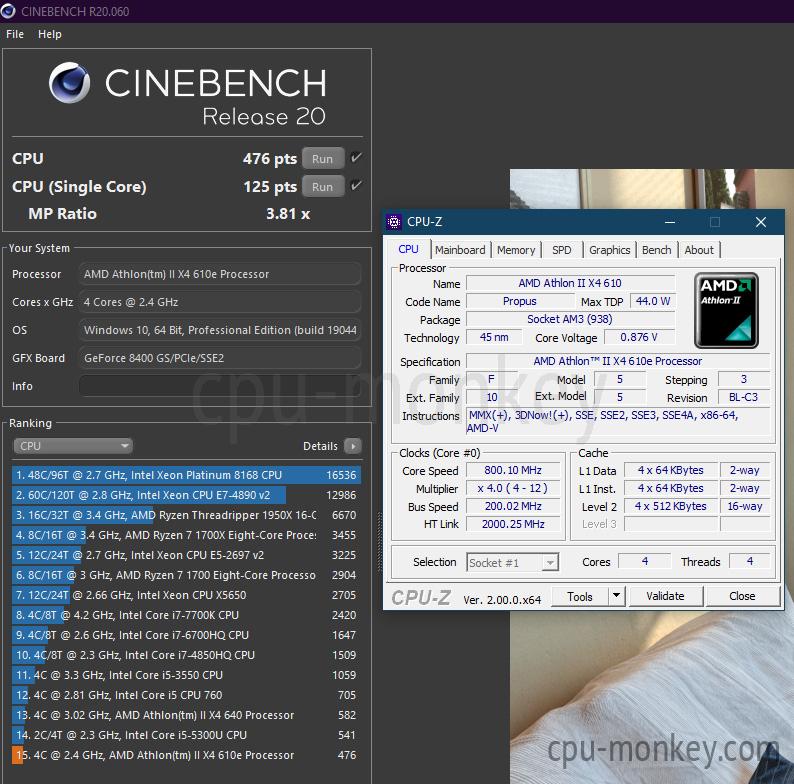This screenshot has width=794, height=784.
Task: Switch to the Bench tab
Action: (657, 250)
